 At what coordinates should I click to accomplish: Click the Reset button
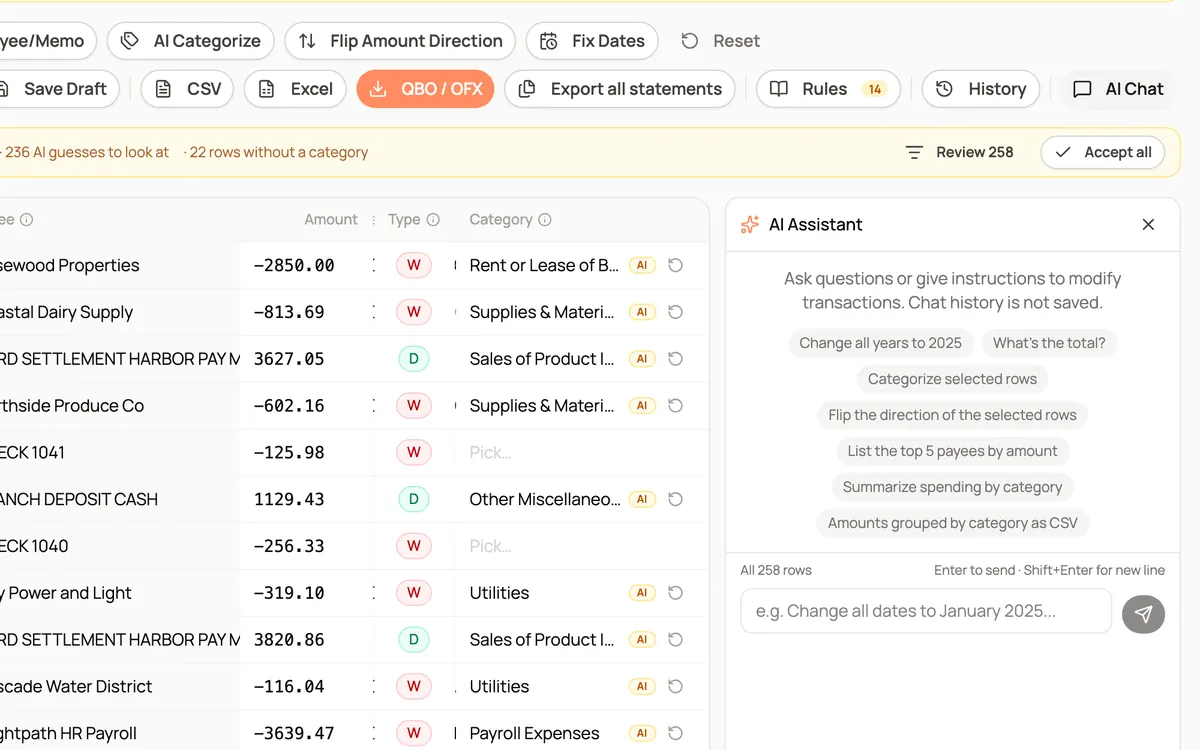click(720, 41)
